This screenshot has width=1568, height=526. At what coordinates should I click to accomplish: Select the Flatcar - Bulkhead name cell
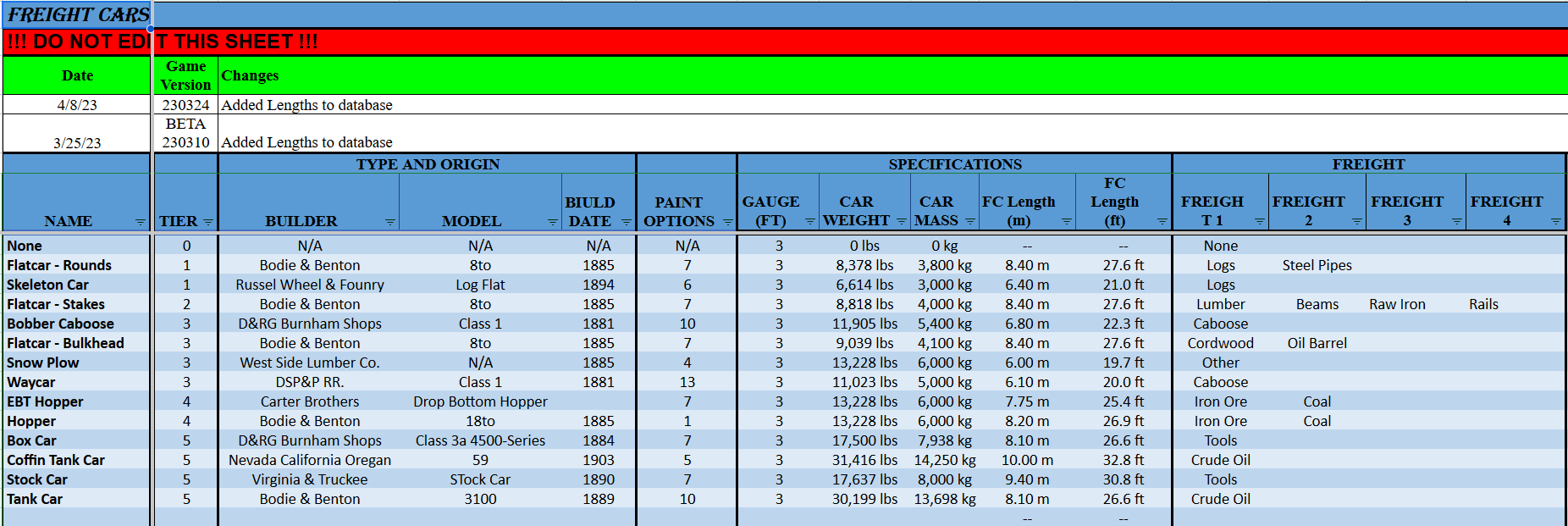[77, 343]
